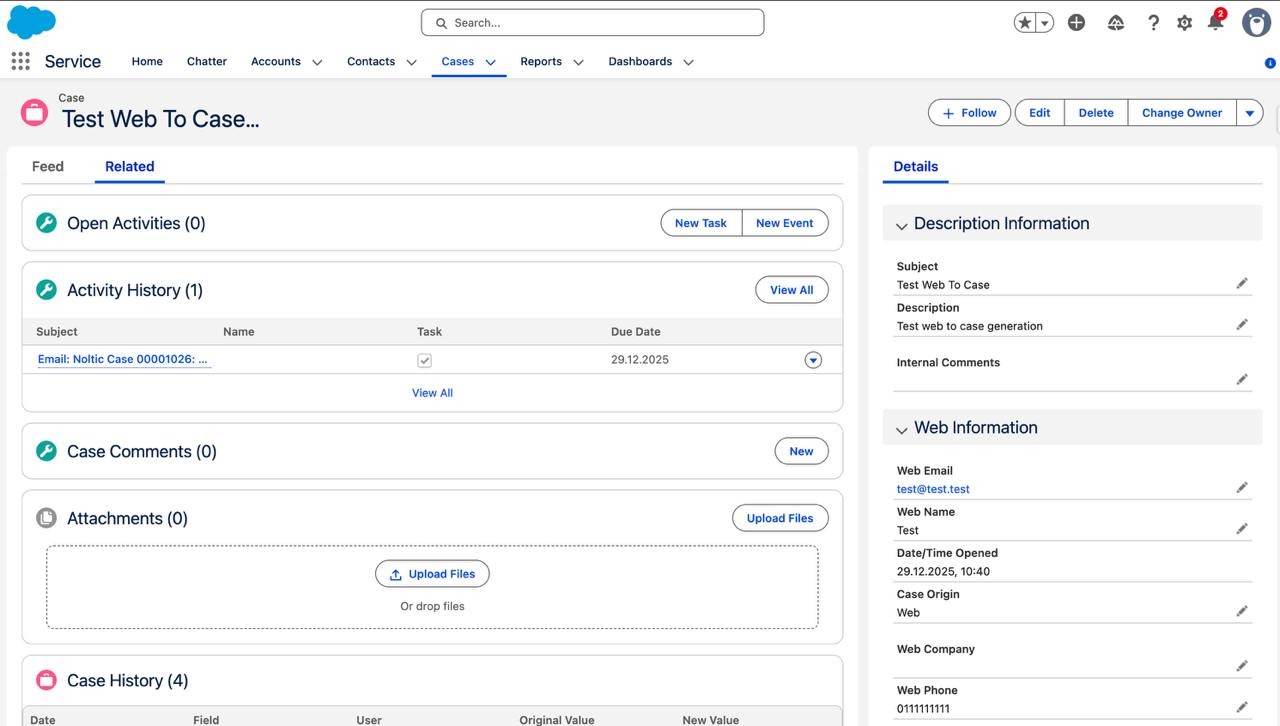Open Global Actions plus icon

pos(1076,22)
